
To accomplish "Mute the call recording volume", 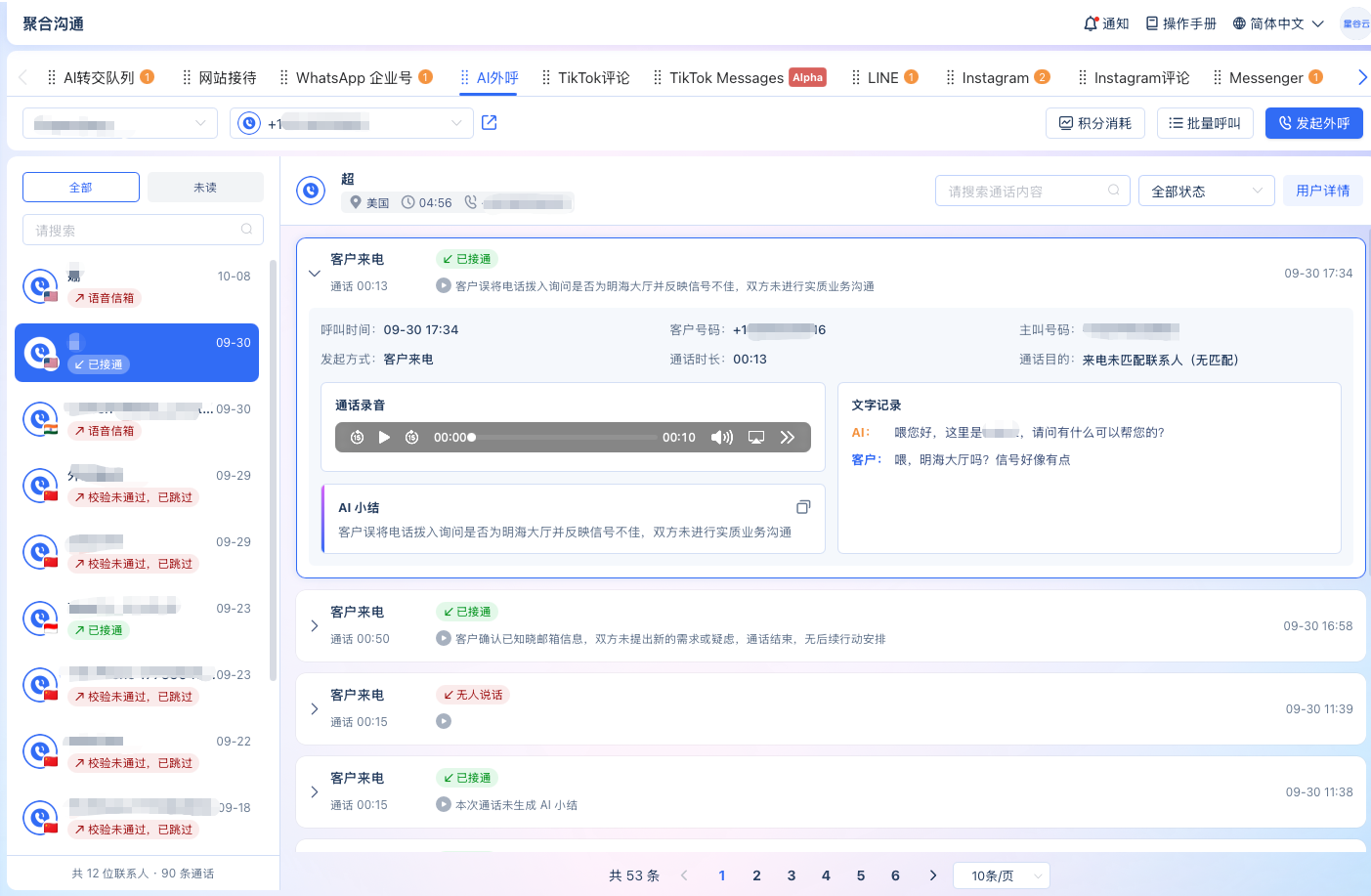I will pos(722,437).
